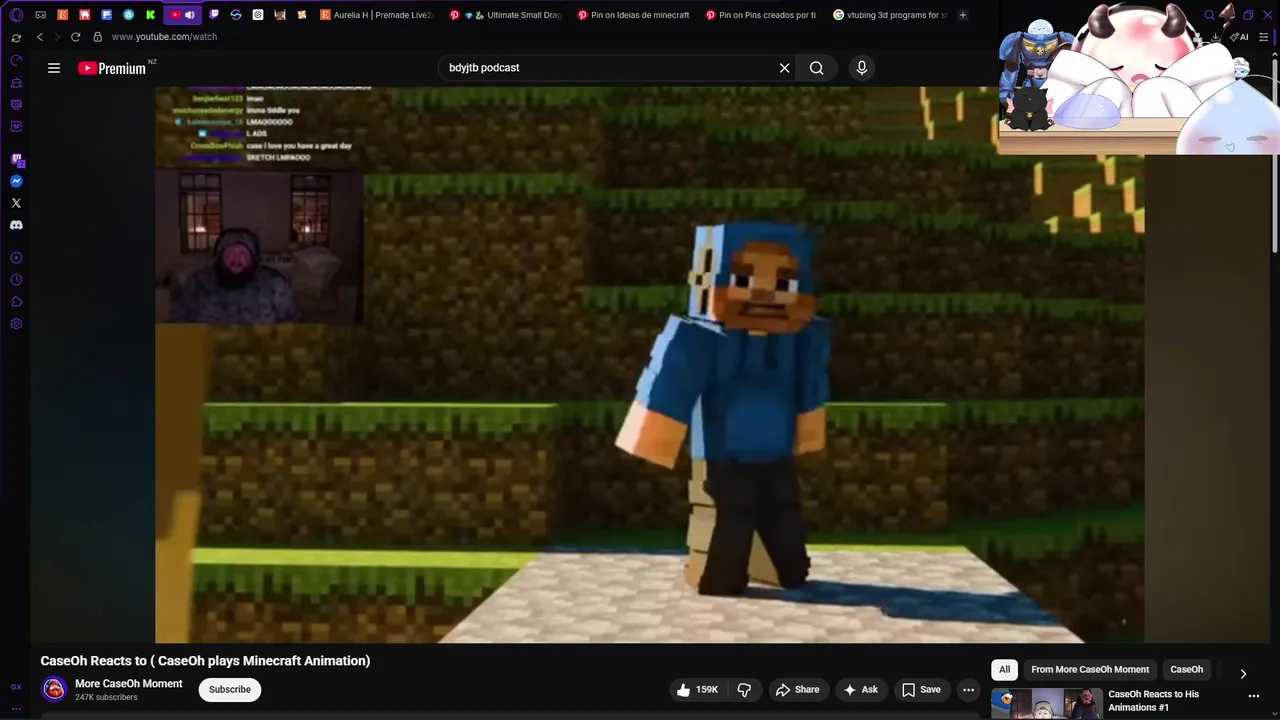Viewport: 1280px width, 720px height.
Task: Share this video
Action: (797, 690)
